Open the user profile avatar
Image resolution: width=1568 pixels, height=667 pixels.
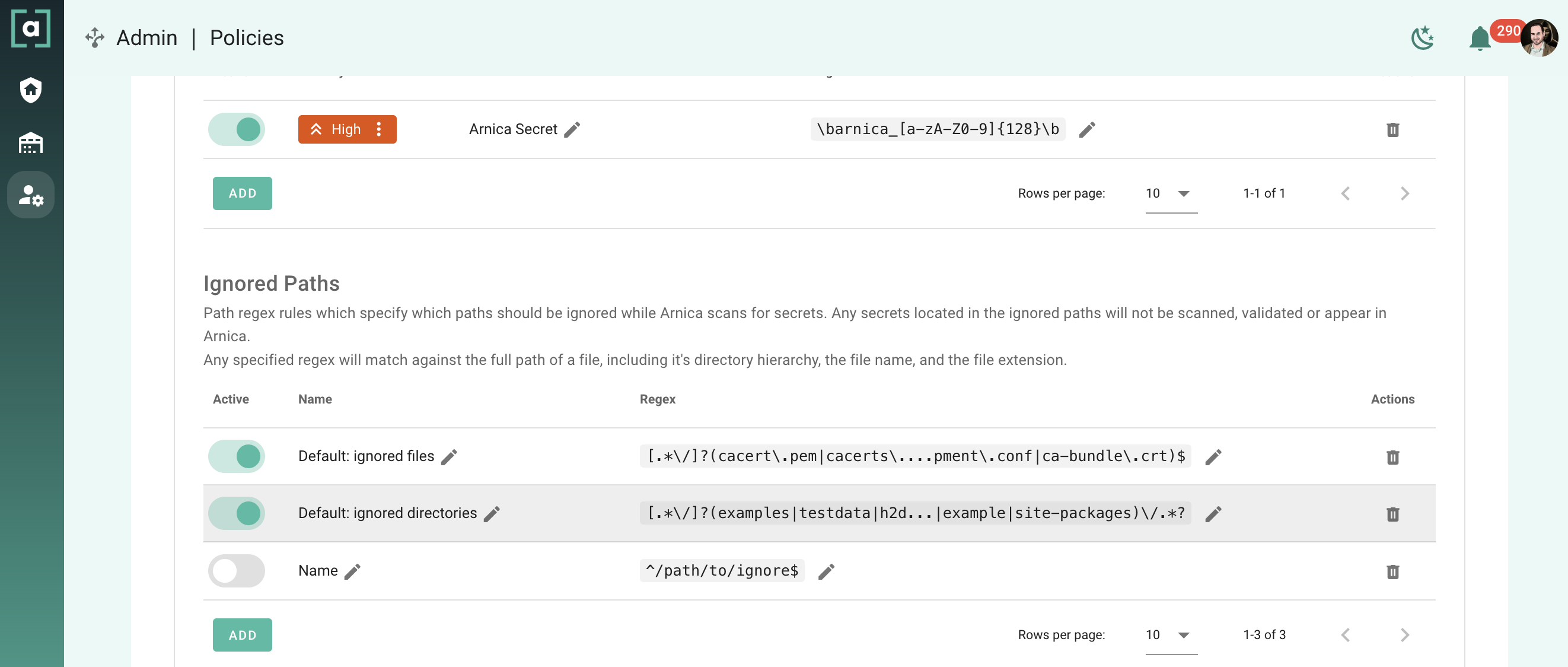(x=1538, y=38)
